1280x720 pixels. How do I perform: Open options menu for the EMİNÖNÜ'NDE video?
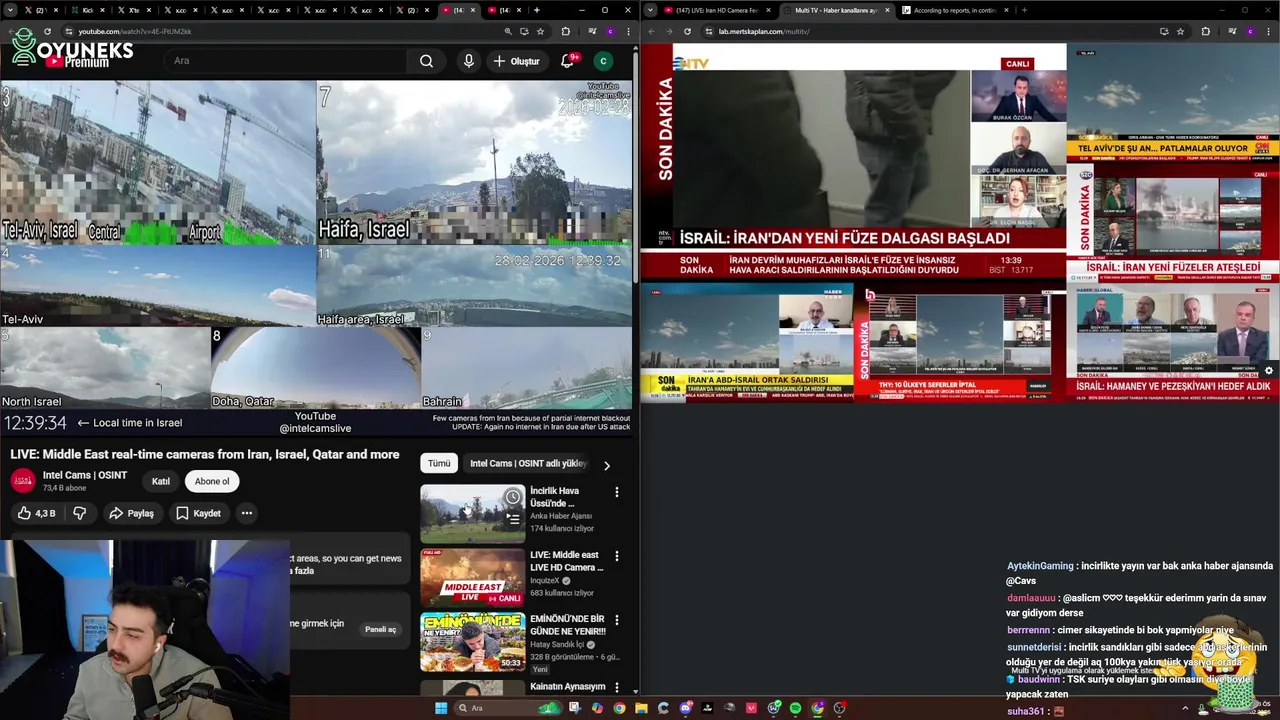click(x=617, y=620)
